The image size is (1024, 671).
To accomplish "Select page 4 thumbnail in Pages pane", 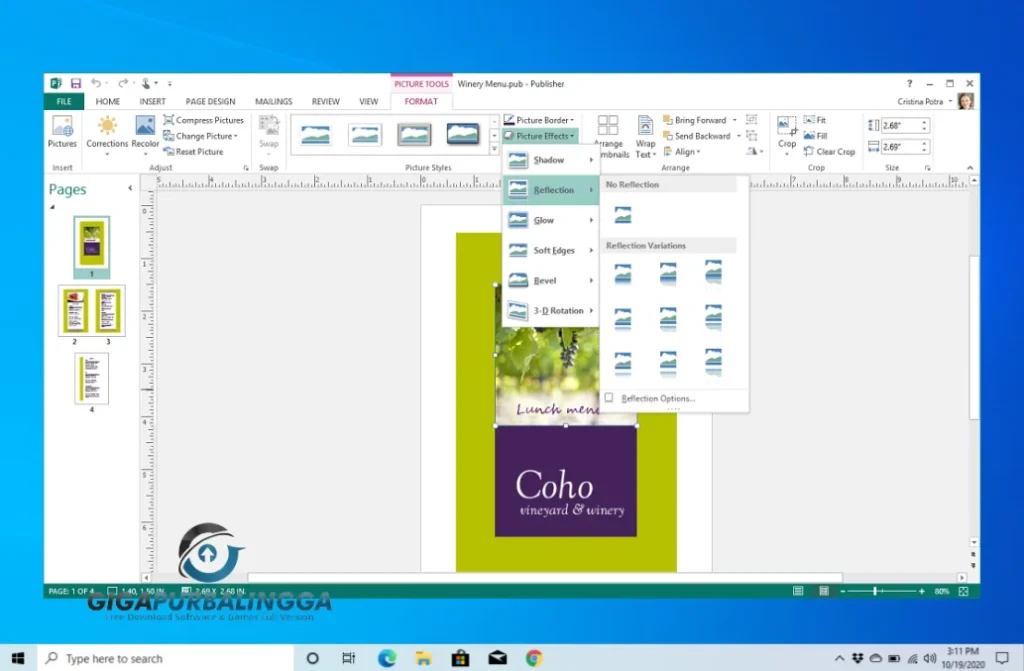I will 91,378.
